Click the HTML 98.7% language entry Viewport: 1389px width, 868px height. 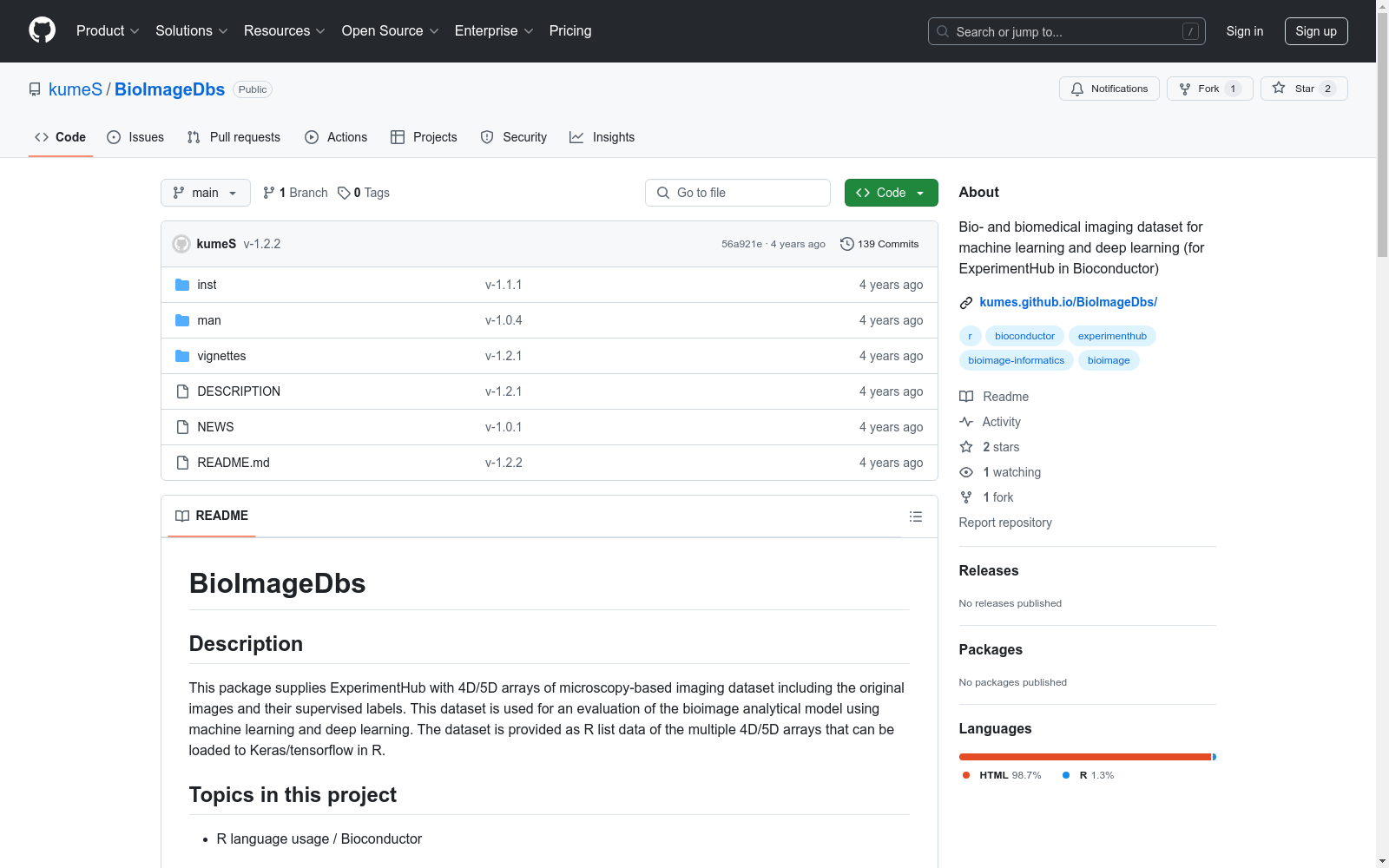coord(1002,775)
